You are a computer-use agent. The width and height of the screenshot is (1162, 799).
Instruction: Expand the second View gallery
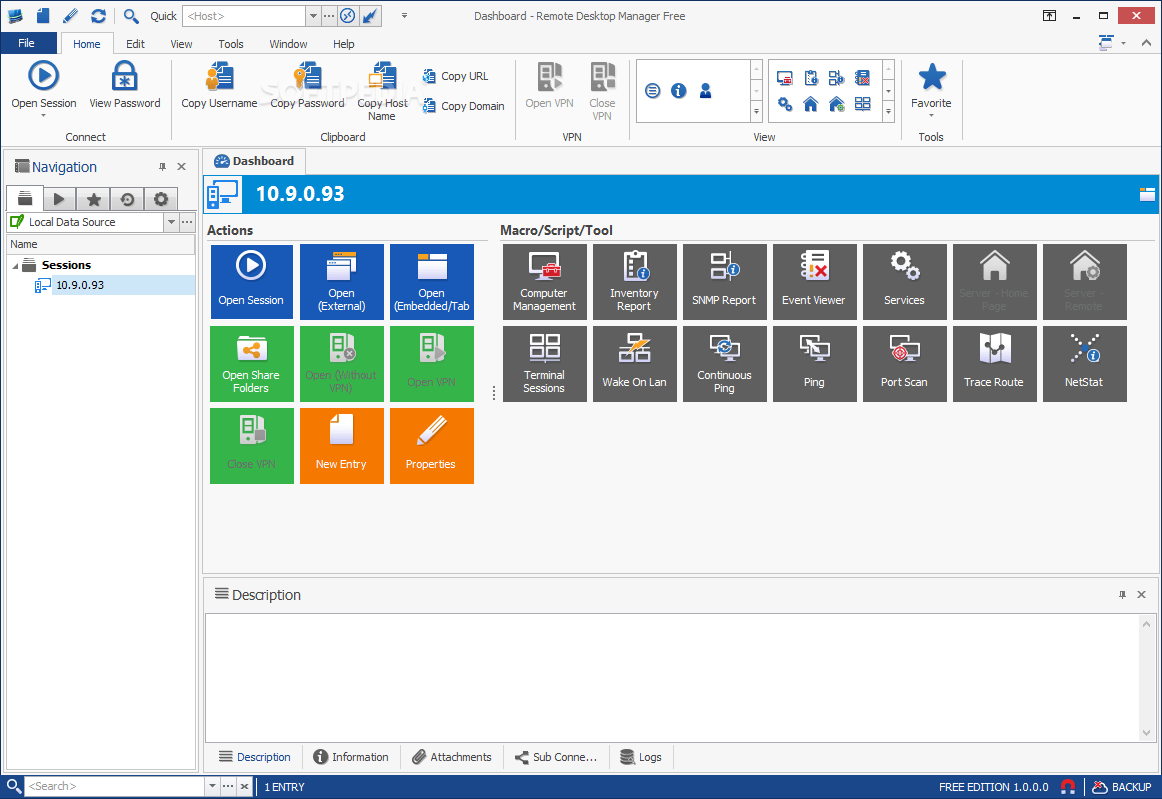click(889, 111)
